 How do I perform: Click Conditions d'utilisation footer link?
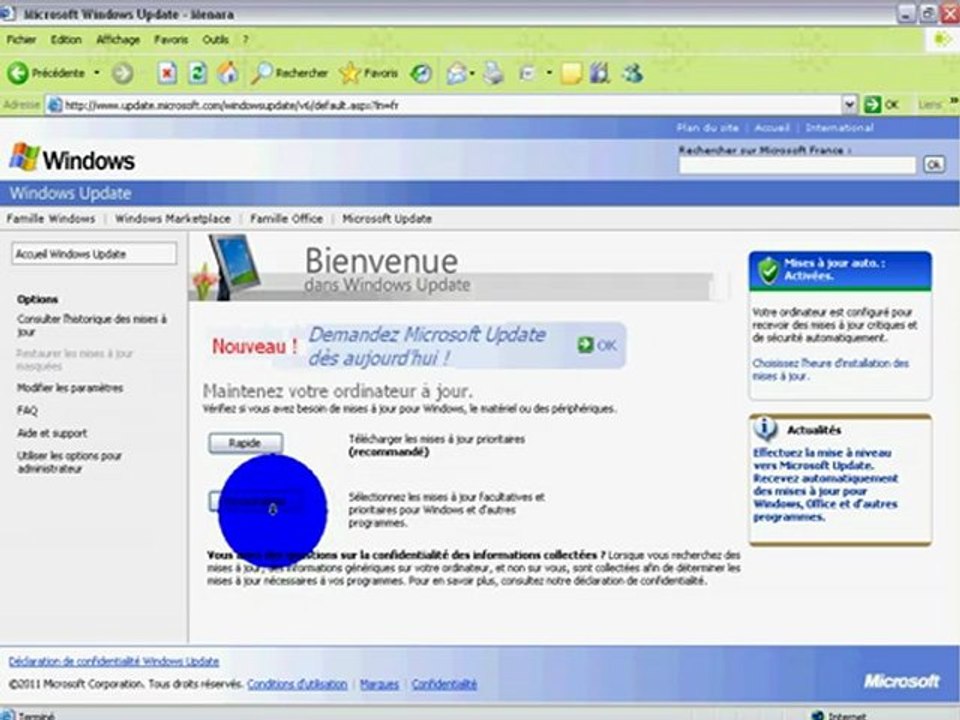[297, 684]
